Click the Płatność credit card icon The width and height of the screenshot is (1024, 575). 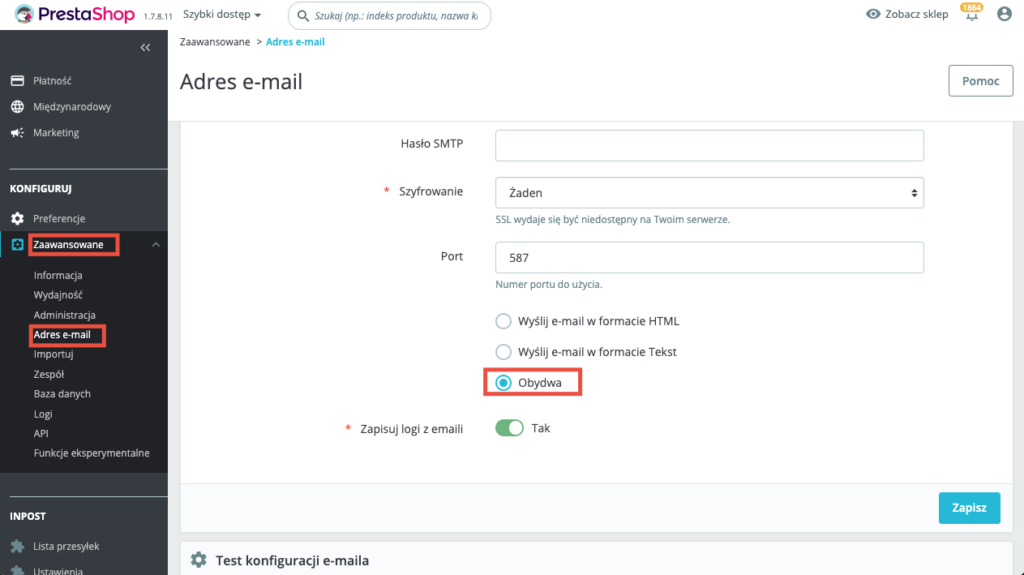pos(18,80)
